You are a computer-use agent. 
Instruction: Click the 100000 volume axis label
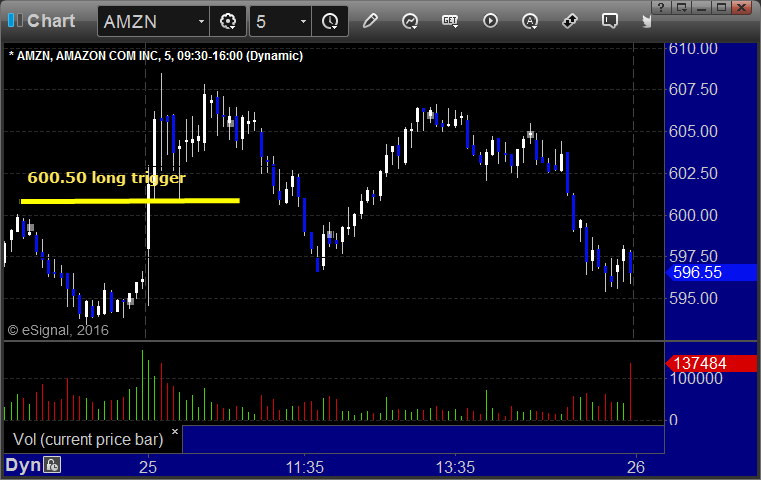tap(696, 378)
